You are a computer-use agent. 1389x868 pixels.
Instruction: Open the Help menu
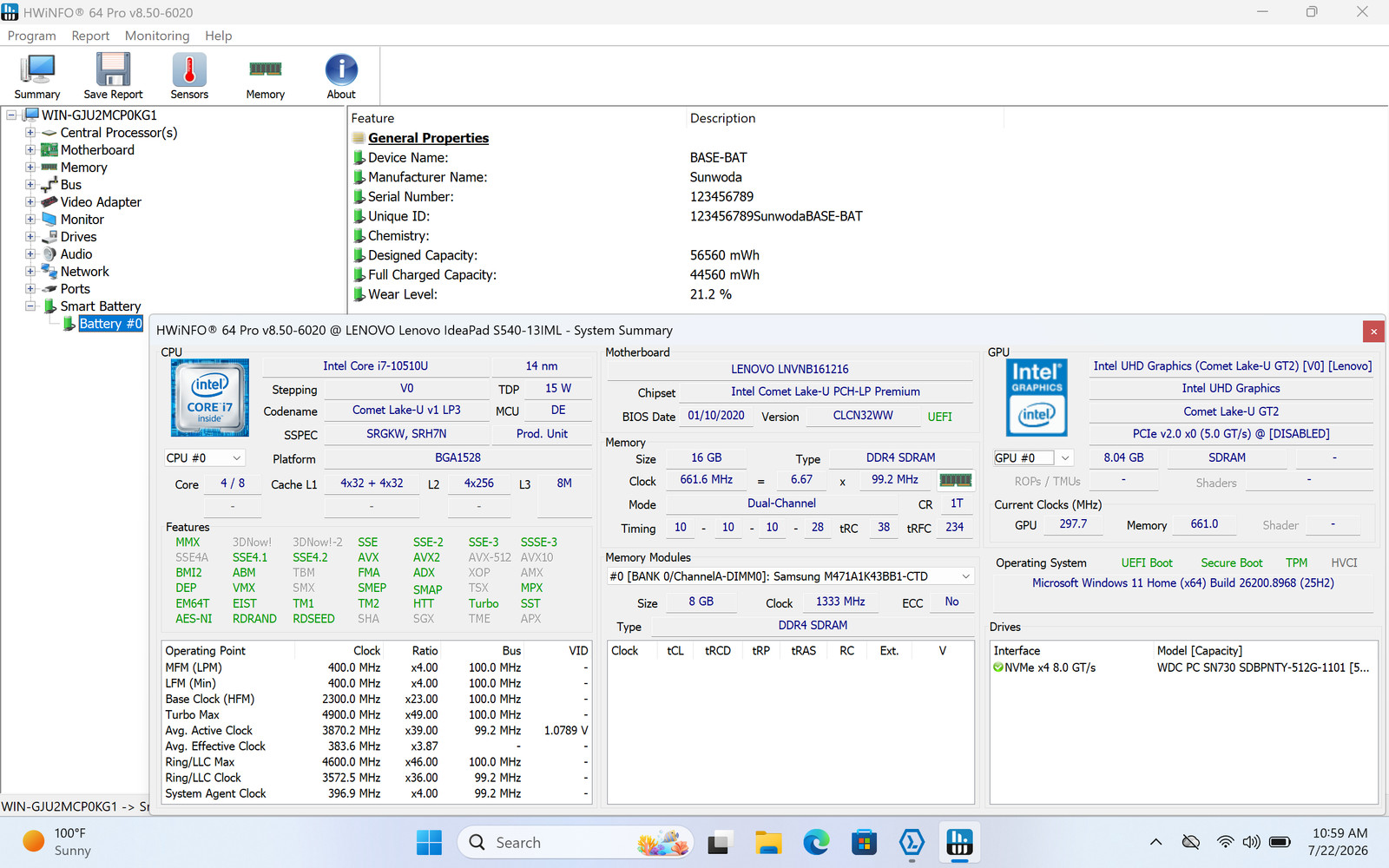pos(218,36)
